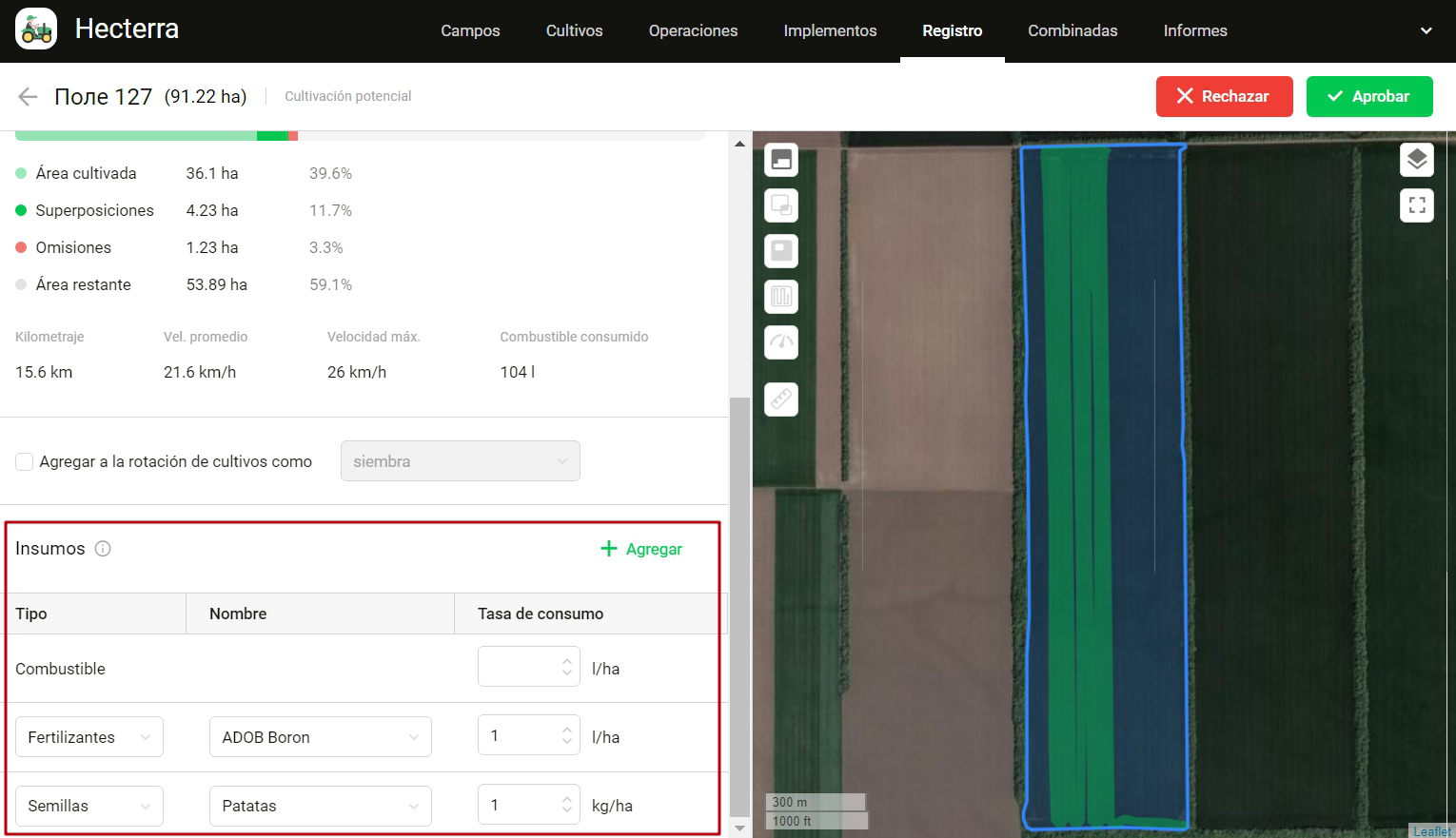Toggle the top cultivated area map button
This screenshot has width=1456, height=838.
tap(781, 160)
